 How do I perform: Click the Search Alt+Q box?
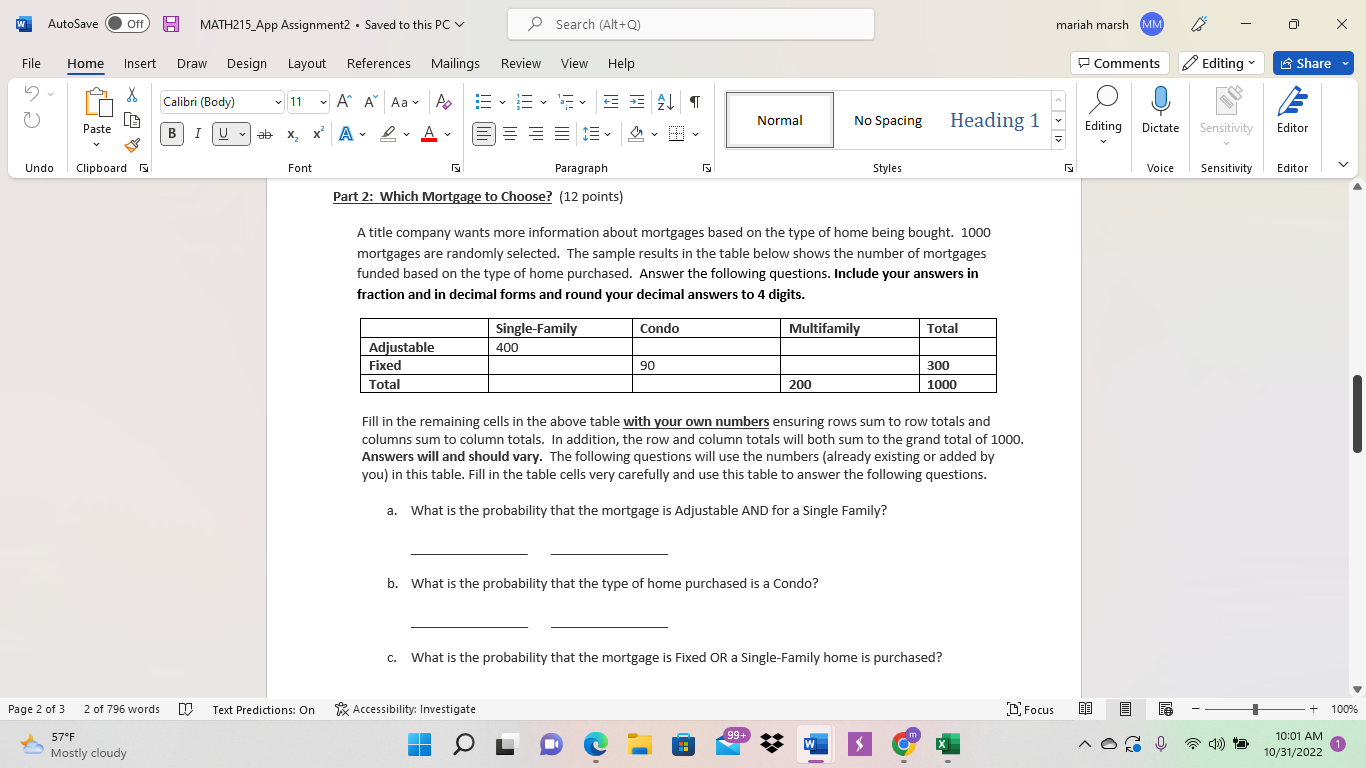(690, 23)
